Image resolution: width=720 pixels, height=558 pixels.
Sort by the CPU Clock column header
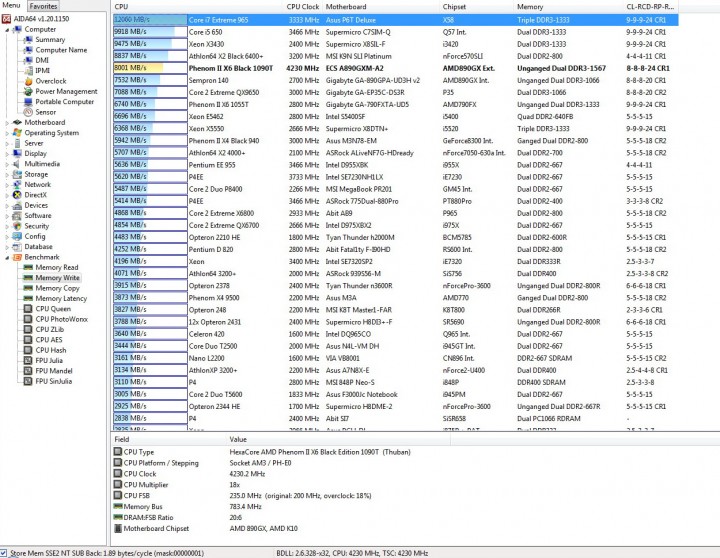pos(303,6)
